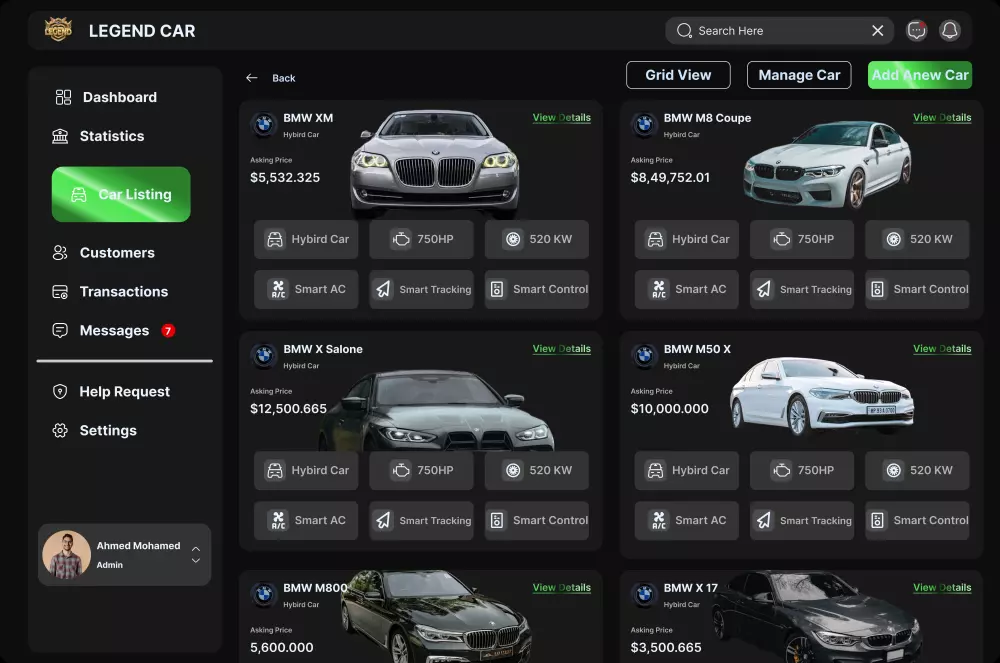Click Smart AC chip on BMW M8 Coupe card
Screen dimensions: 1000x663
coord(687,289)
